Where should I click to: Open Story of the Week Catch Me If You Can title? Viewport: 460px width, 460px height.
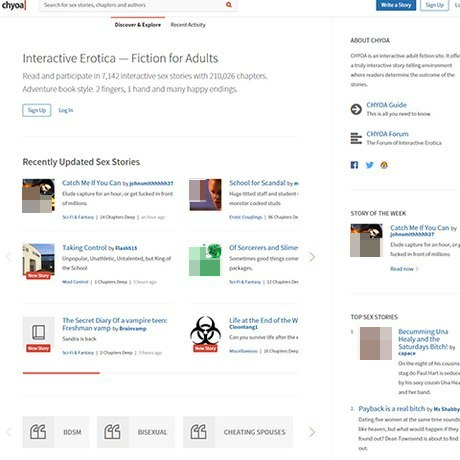point(420,228)
